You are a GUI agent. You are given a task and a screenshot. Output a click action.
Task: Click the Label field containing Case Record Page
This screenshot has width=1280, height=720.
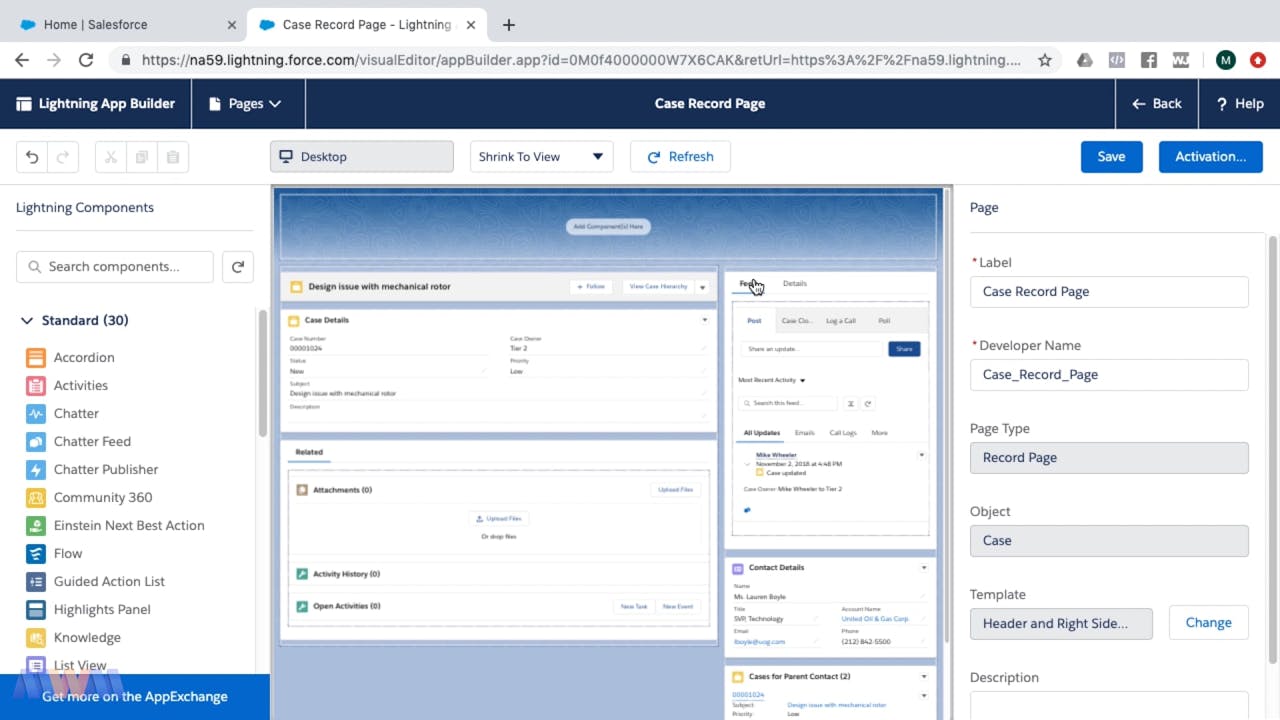click(x=1109, y=292)
